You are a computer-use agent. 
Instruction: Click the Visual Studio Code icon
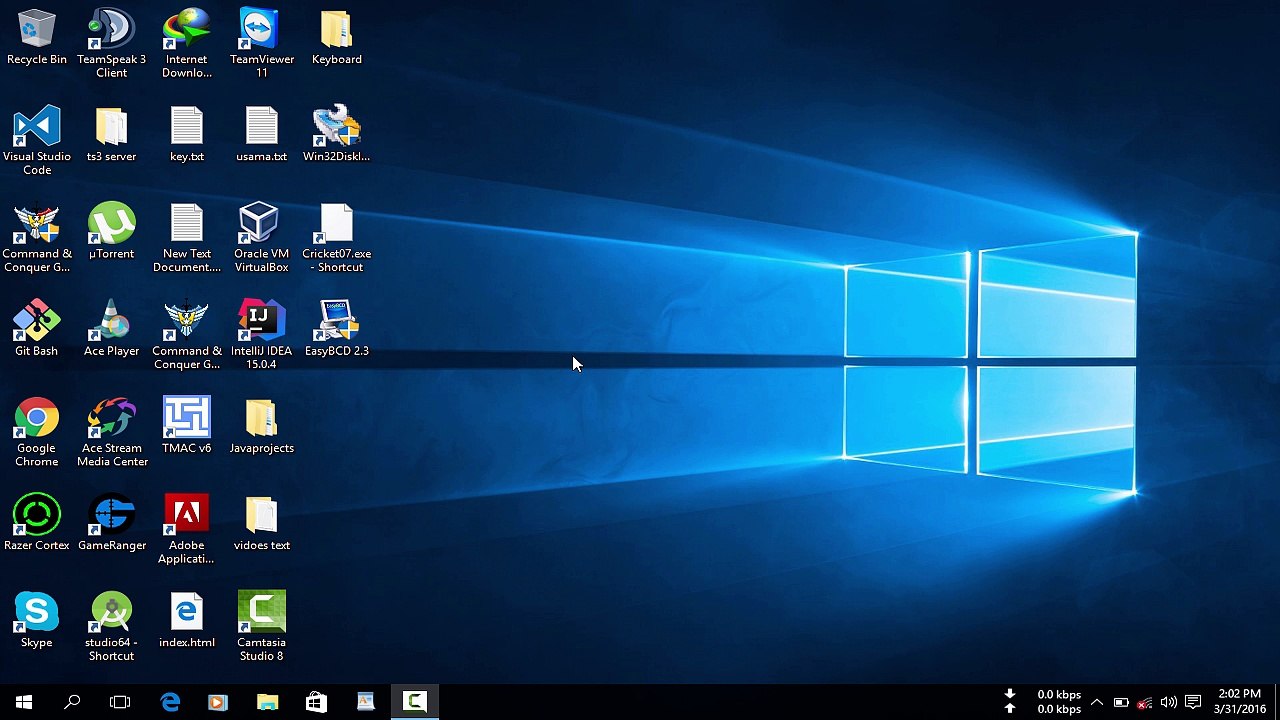point(37,128)
